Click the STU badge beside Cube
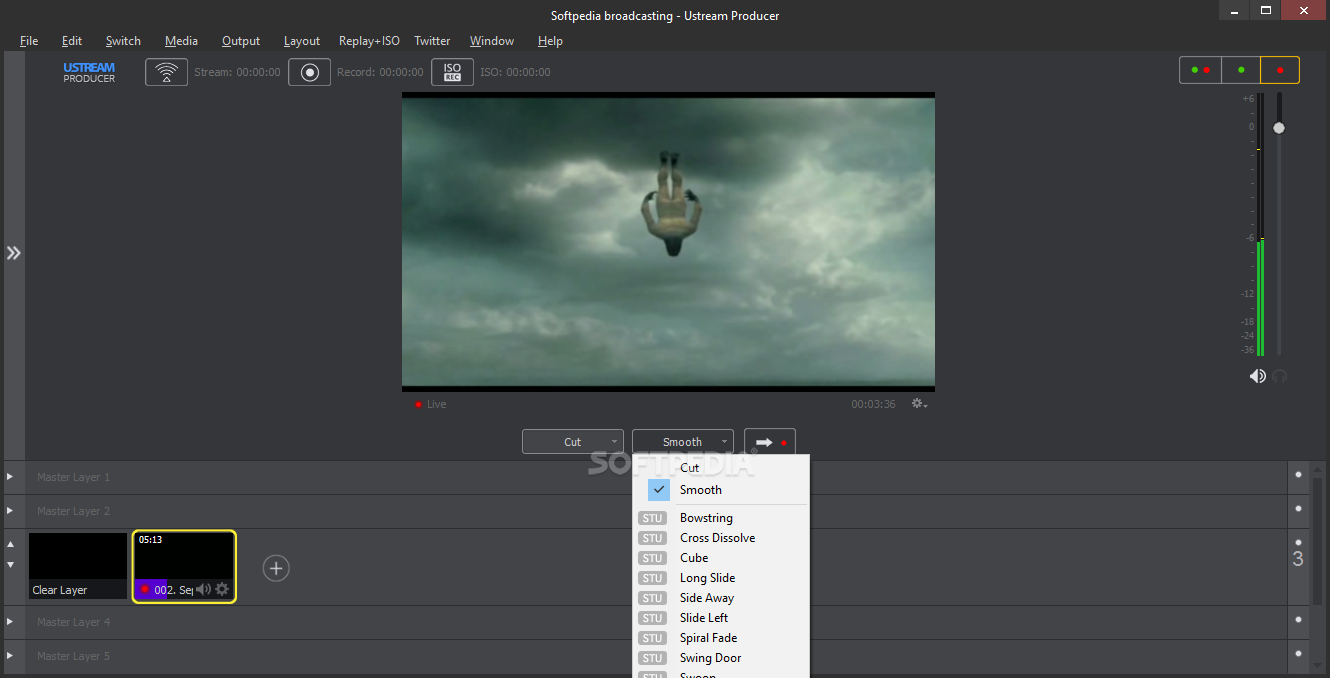This screenshot has height=678, width=1330. click(653, 558)
